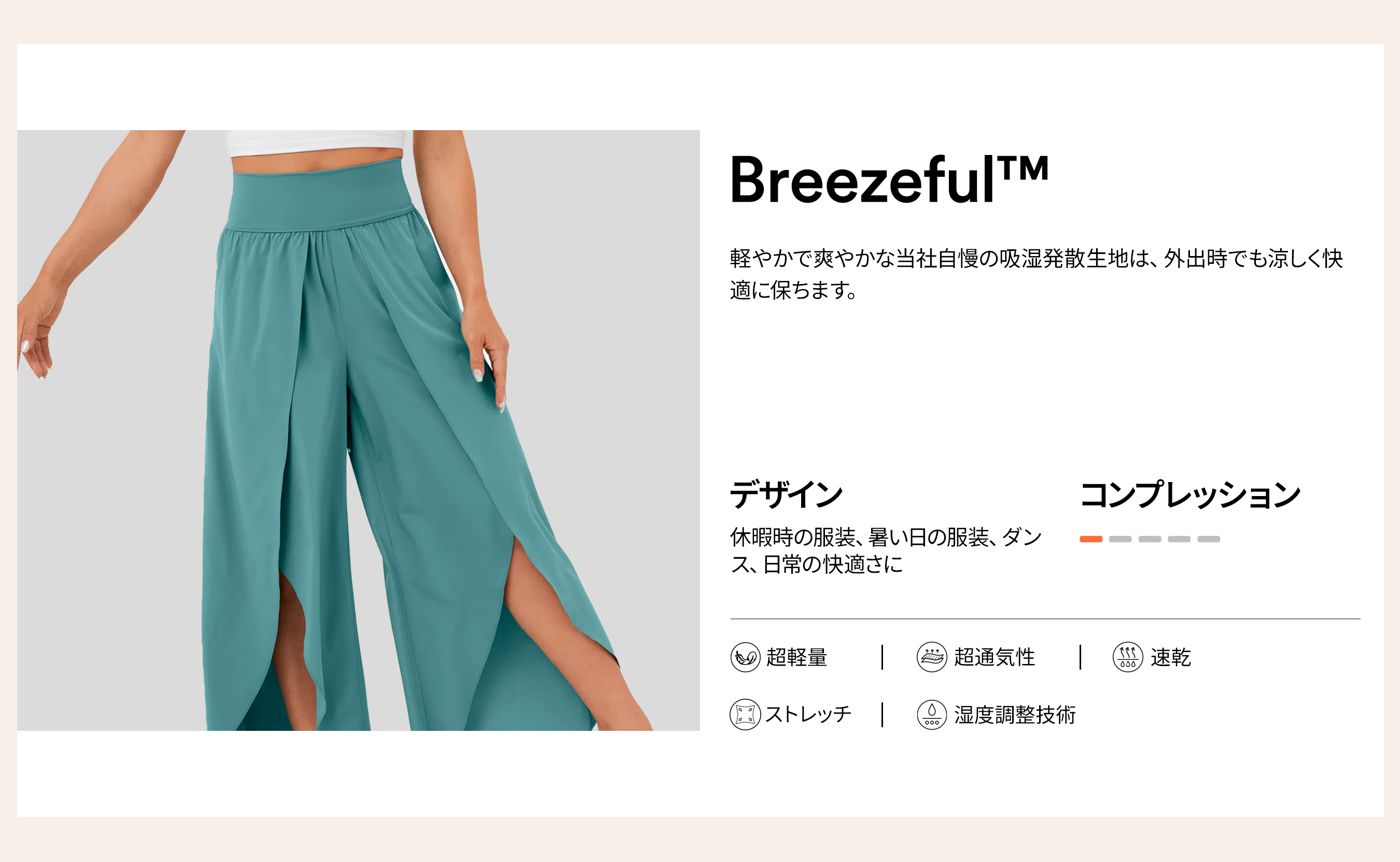1400x862 pixels.
Task: Click the Breezeful™ heading
Action: pyautogui.click(x=890, y=180)
